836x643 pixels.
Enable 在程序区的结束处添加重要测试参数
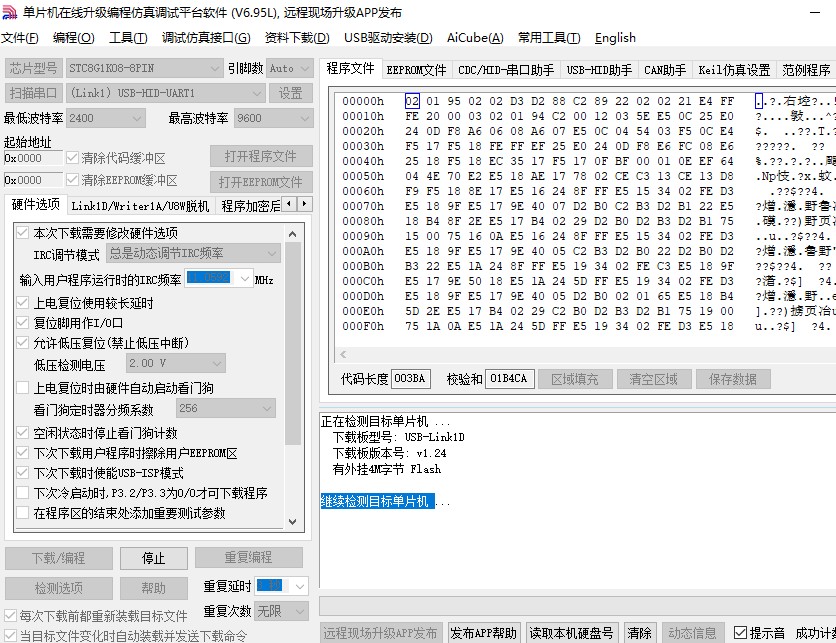pos(22,512)
